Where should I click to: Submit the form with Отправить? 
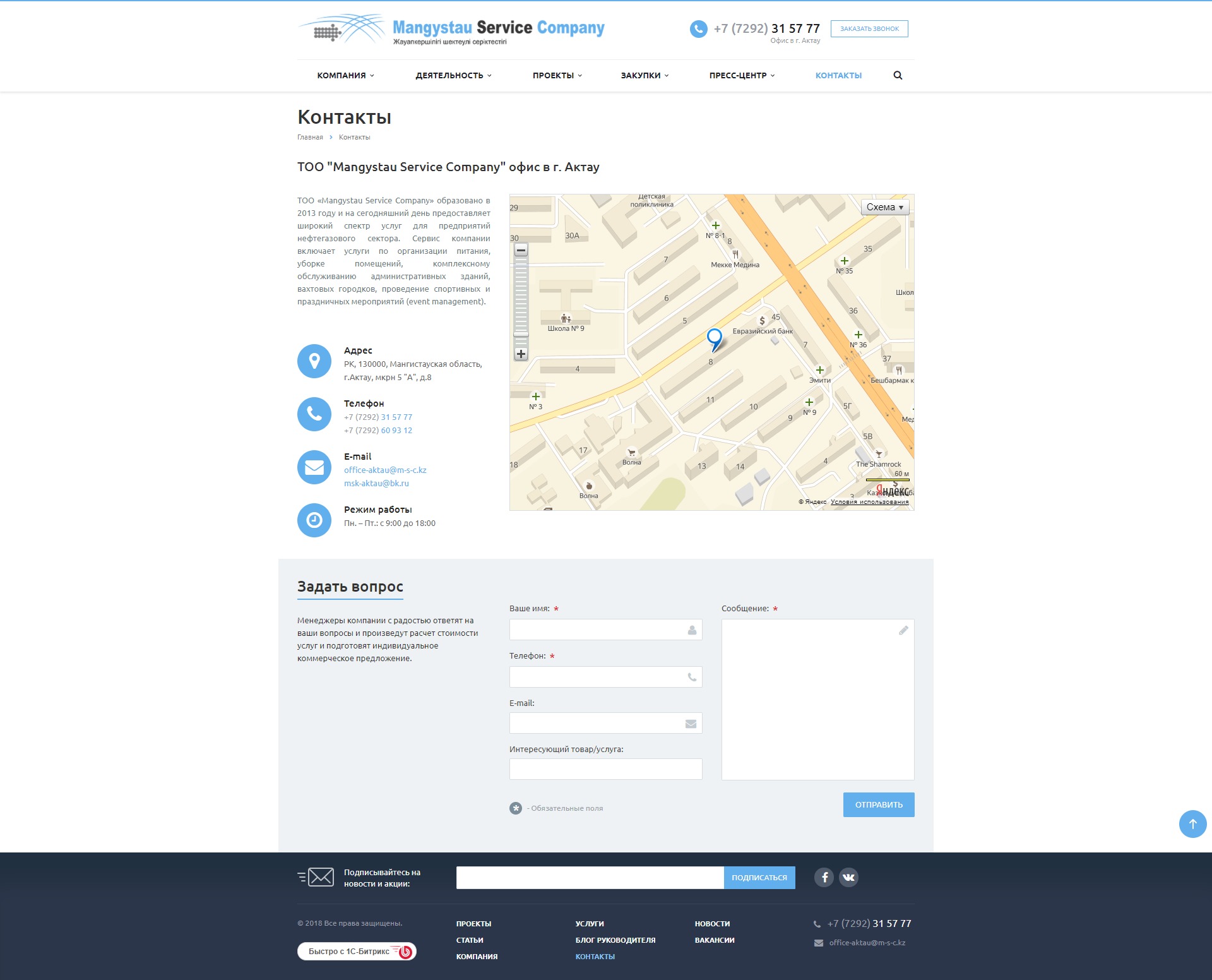879,804
